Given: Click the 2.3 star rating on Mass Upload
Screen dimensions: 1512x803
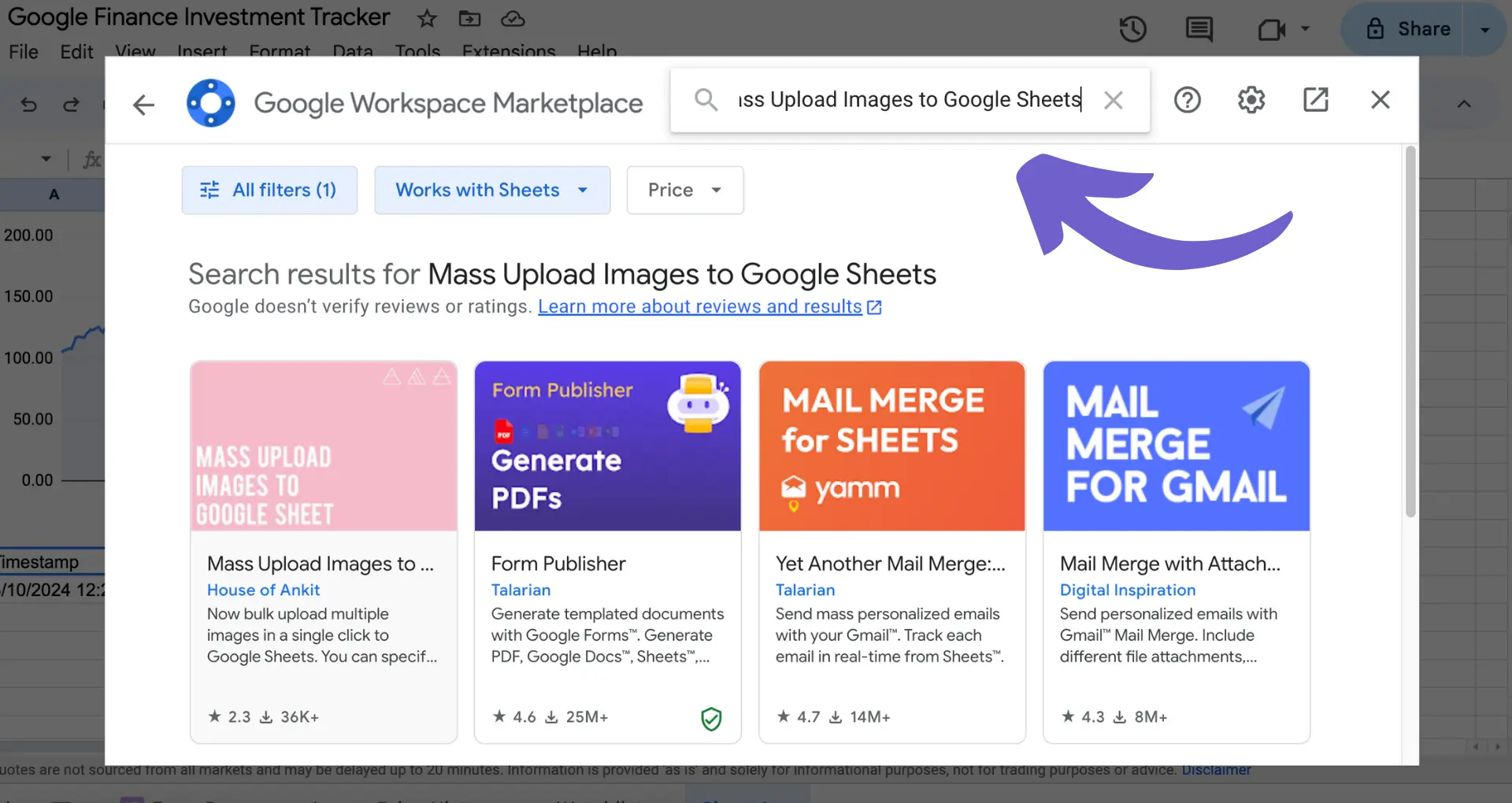Looking at the screenshot, I should (x=229, y=716).
